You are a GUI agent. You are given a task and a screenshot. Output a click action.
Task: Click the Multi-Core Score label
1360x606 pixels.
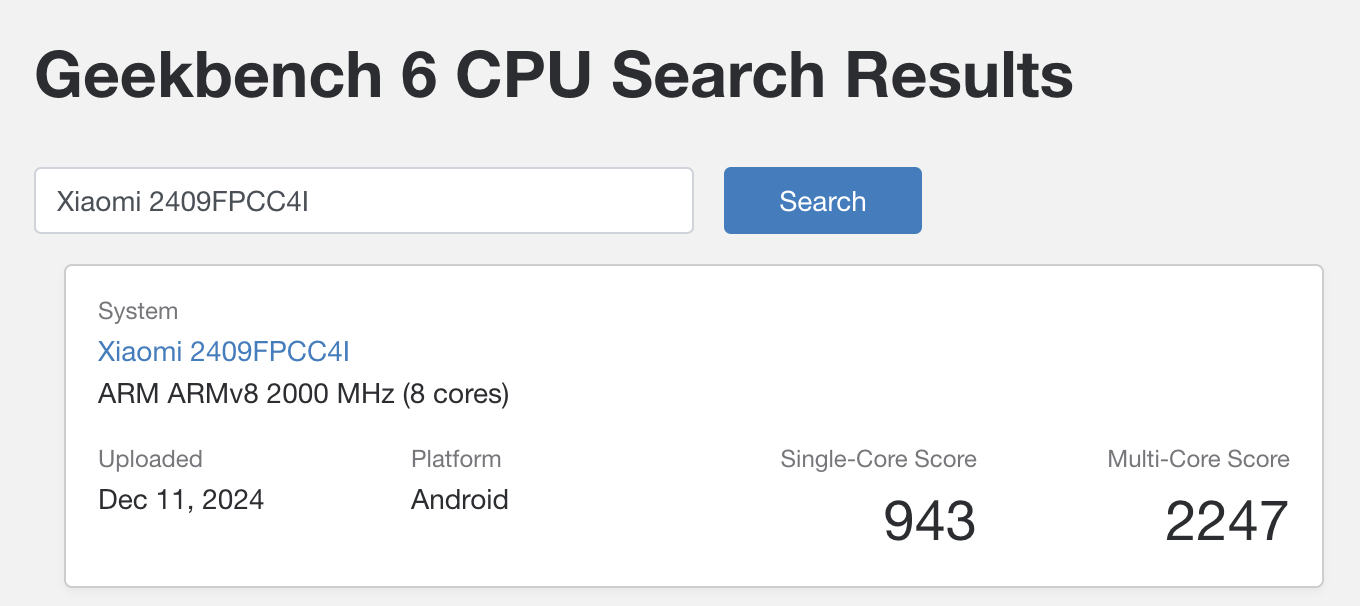pos(1198,459)
